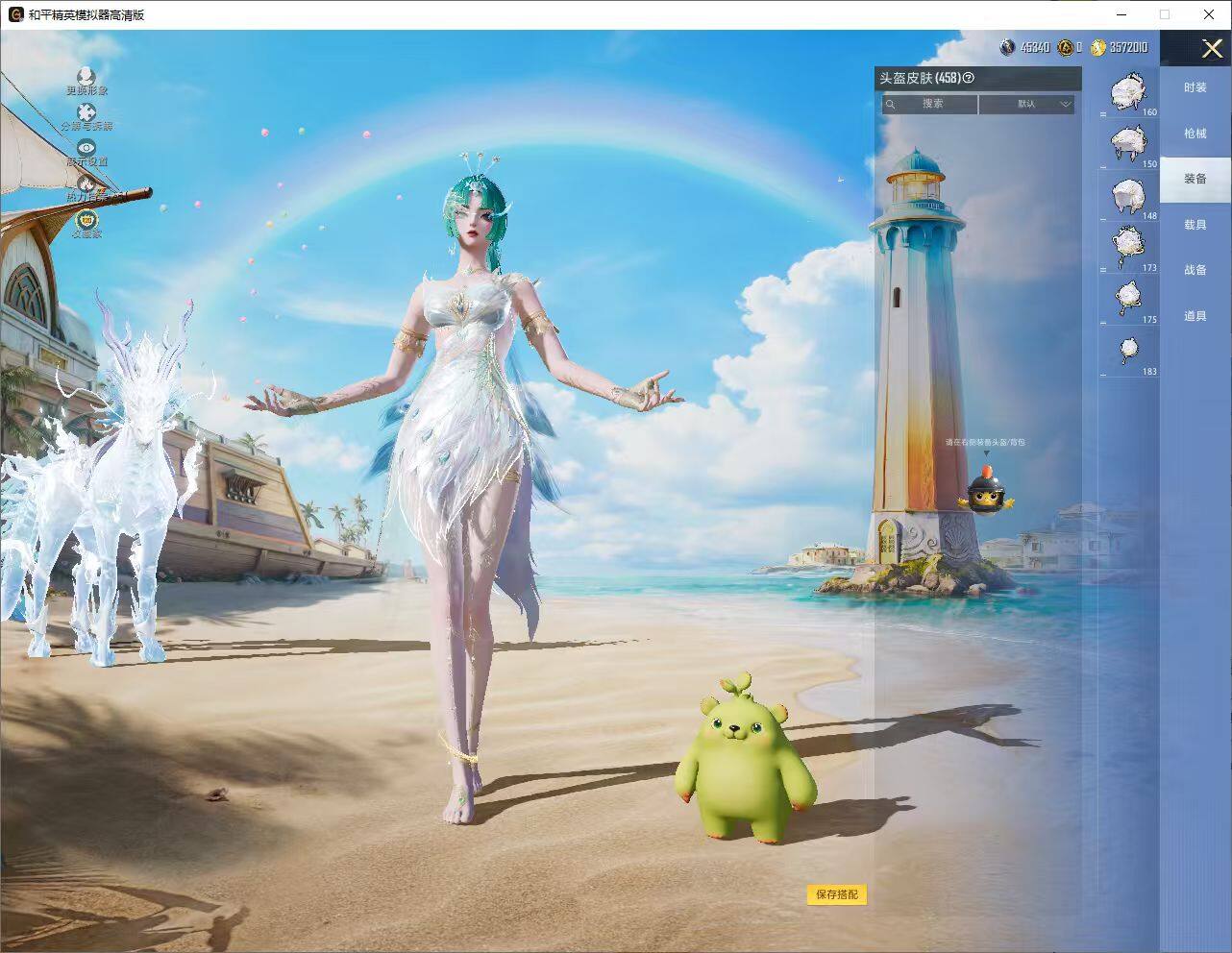Select the helmet skin numbered 173

(x=1129, y=248)
